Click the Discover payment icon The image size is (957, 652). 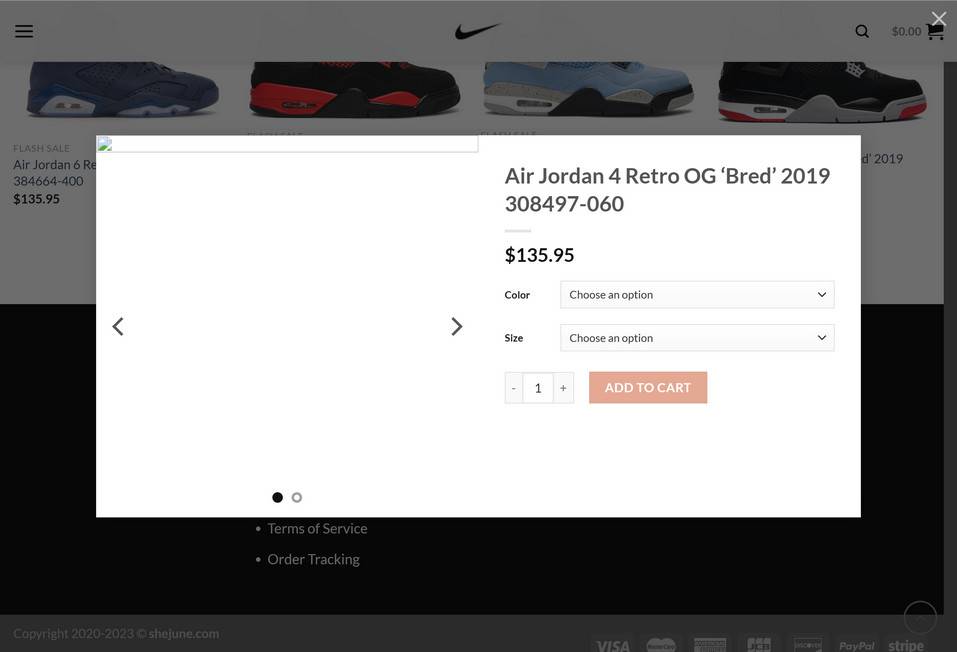coord(807,645)
